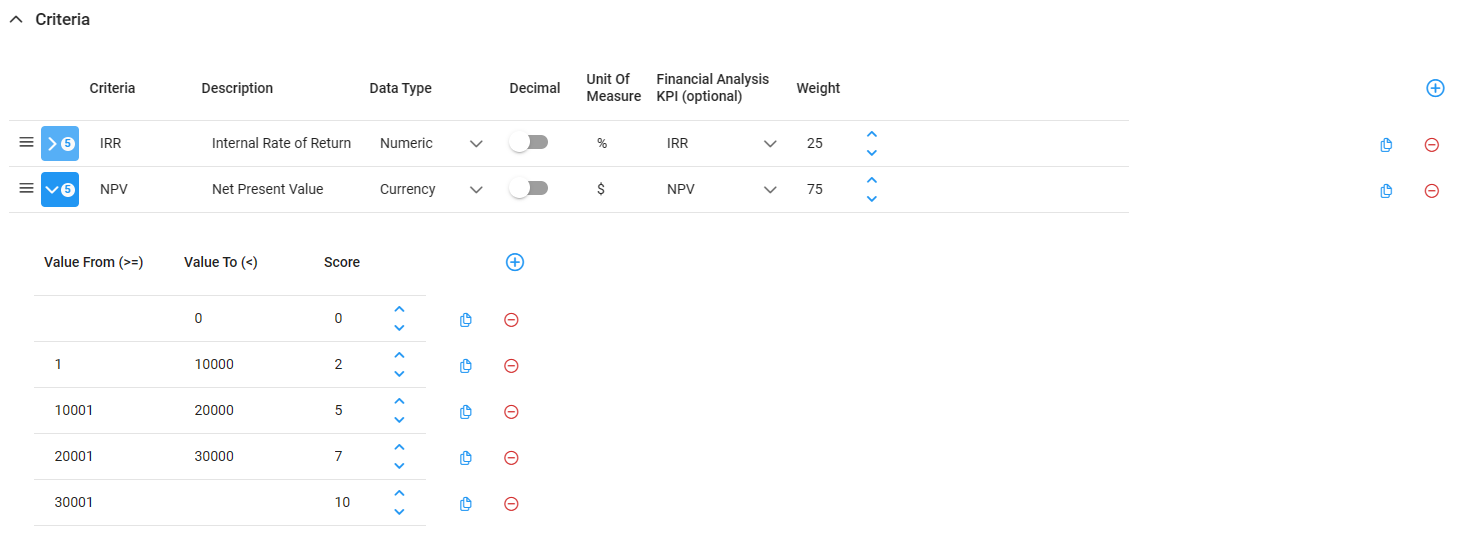Enable Decimal switch for NPV
This screenshot has height=535, width=1473.
click(528, 189)
